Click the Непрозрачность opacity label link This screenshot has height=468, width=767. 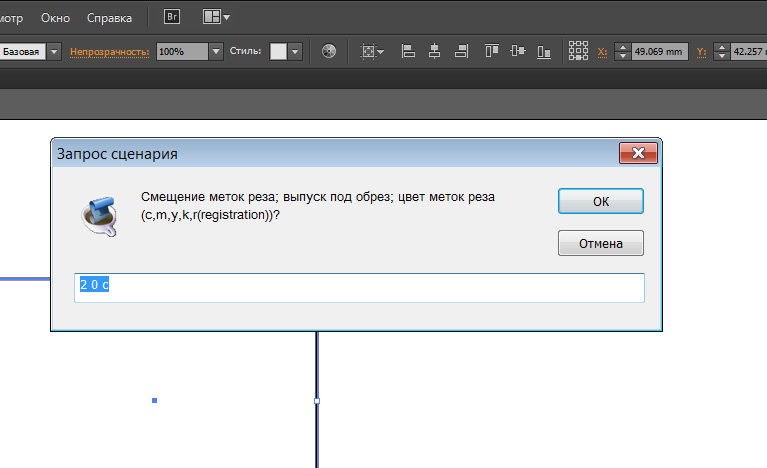(110, 52)
